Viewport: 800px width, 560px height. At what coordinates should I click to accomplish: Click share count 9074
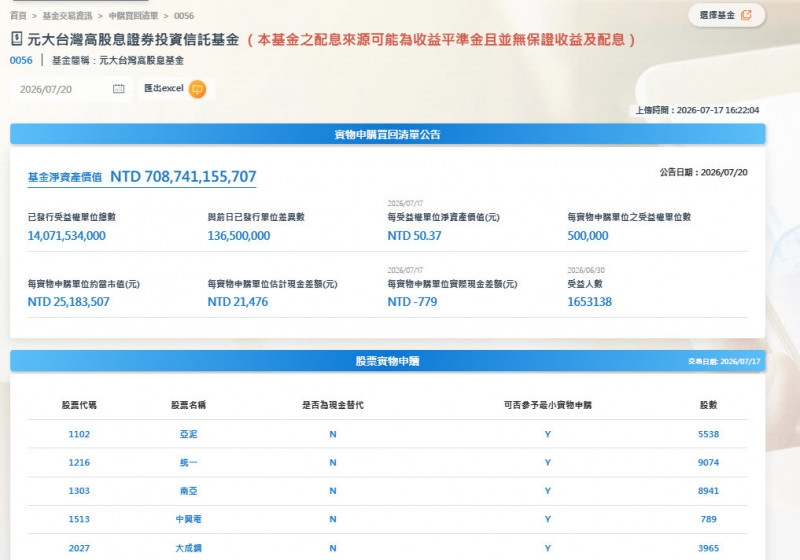[x=708, y=463]
